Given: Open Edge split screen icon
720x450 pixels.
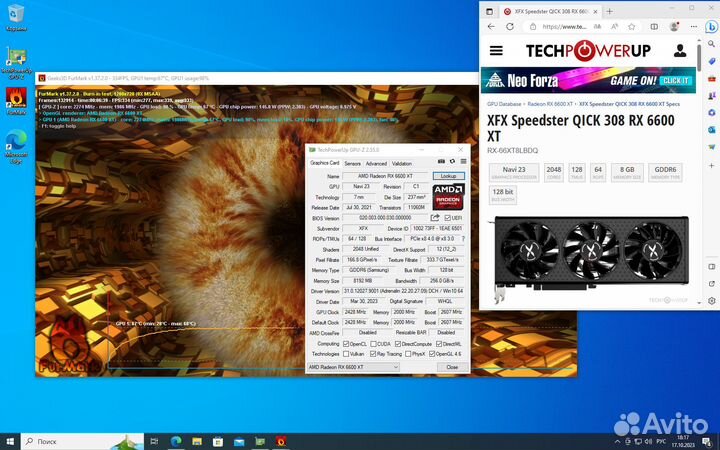Looking at the screenshot, I should (x=654, y=27).
